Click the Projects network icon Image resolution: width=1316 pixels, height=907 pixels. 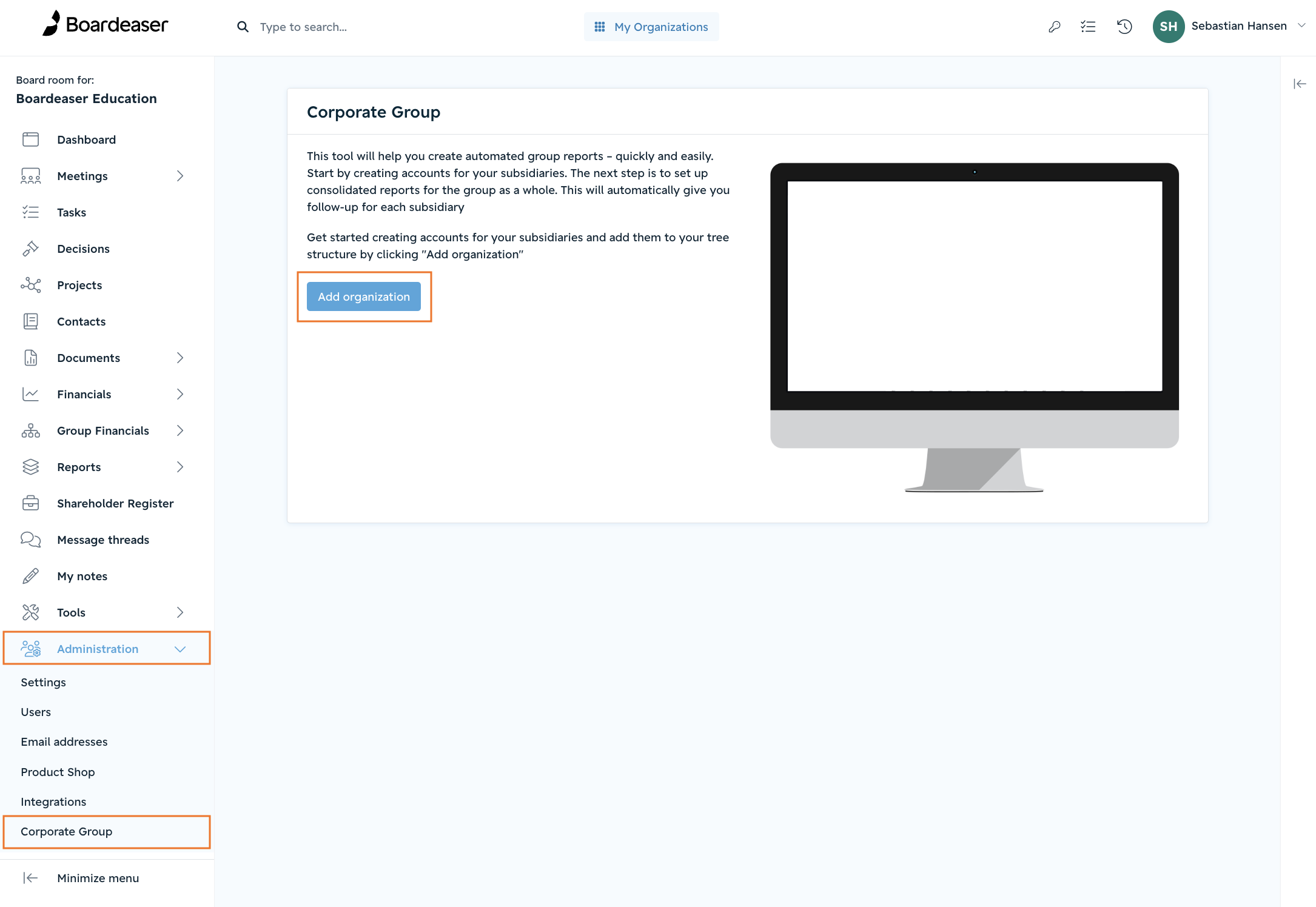[30, 285]
